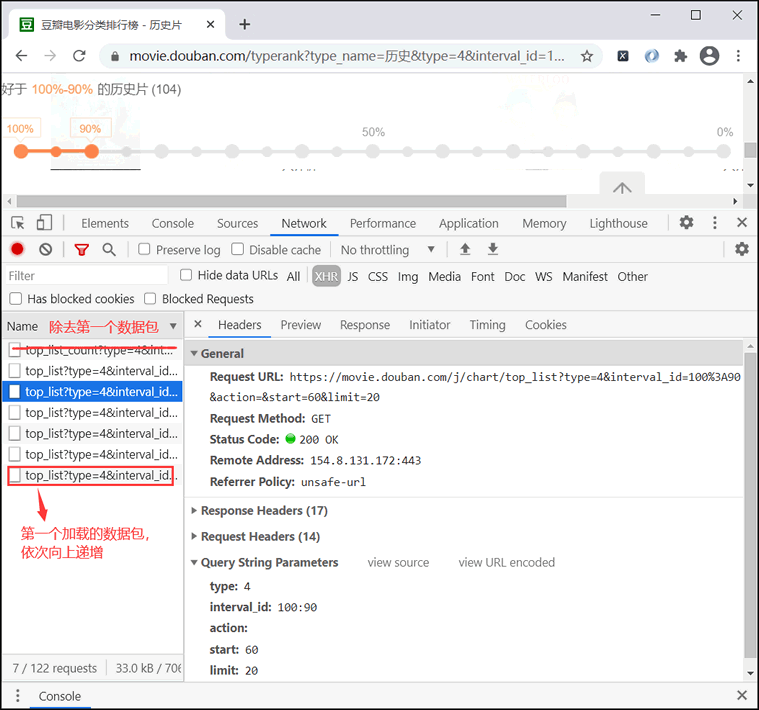759x710 pixels.
Task: Show the Preview tab of request
Action: point(301,325)
